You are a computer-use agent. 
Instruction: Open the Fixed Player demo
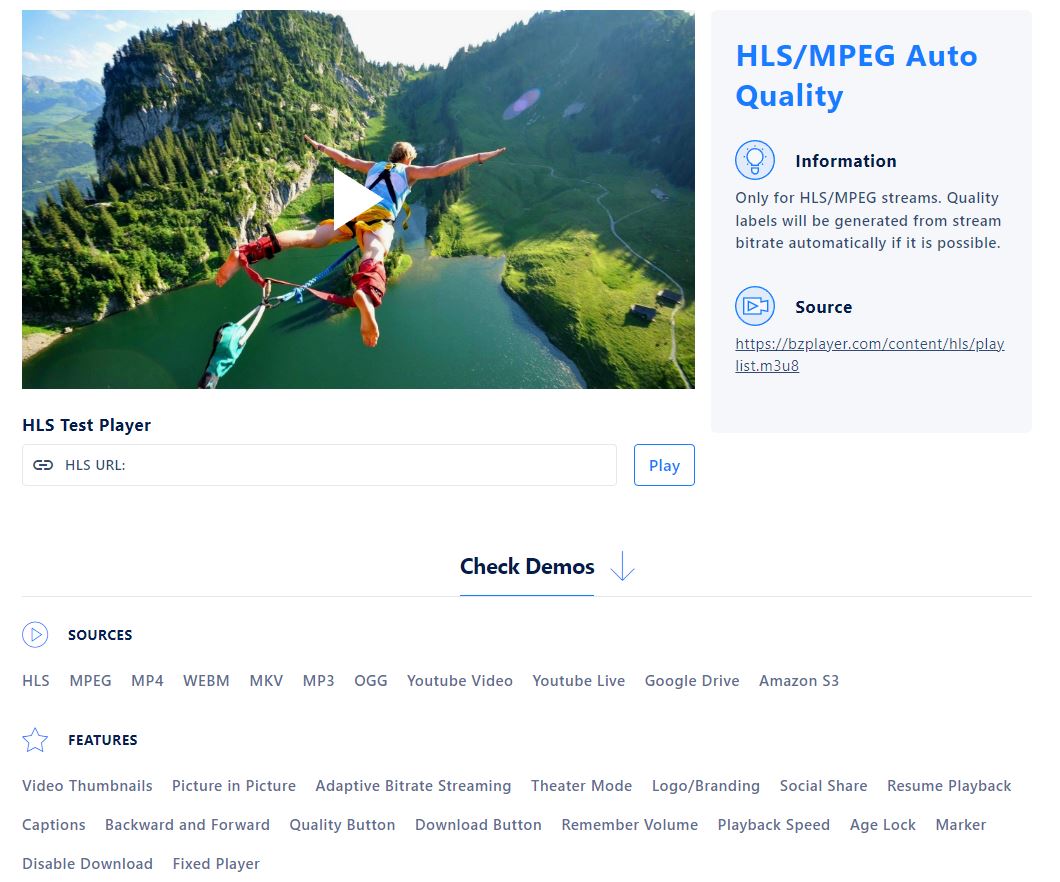pos(216,864)
